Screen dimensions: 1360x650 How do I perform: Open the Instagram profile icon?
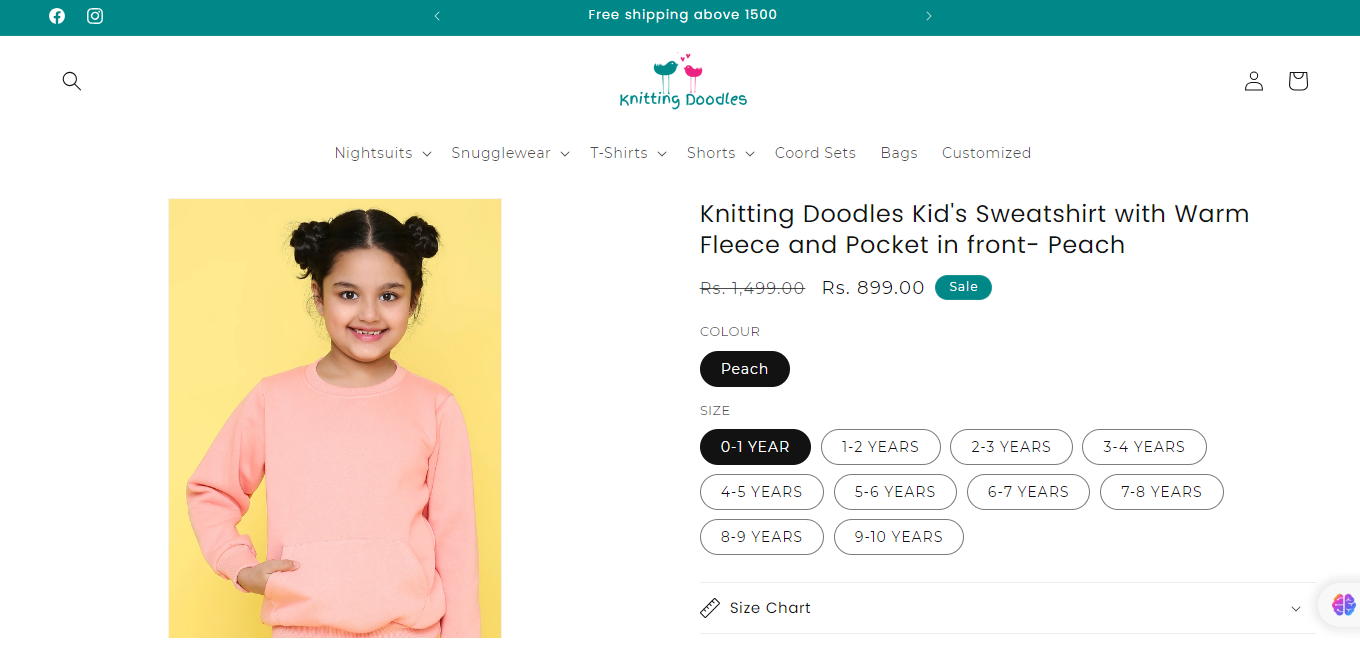95,16
